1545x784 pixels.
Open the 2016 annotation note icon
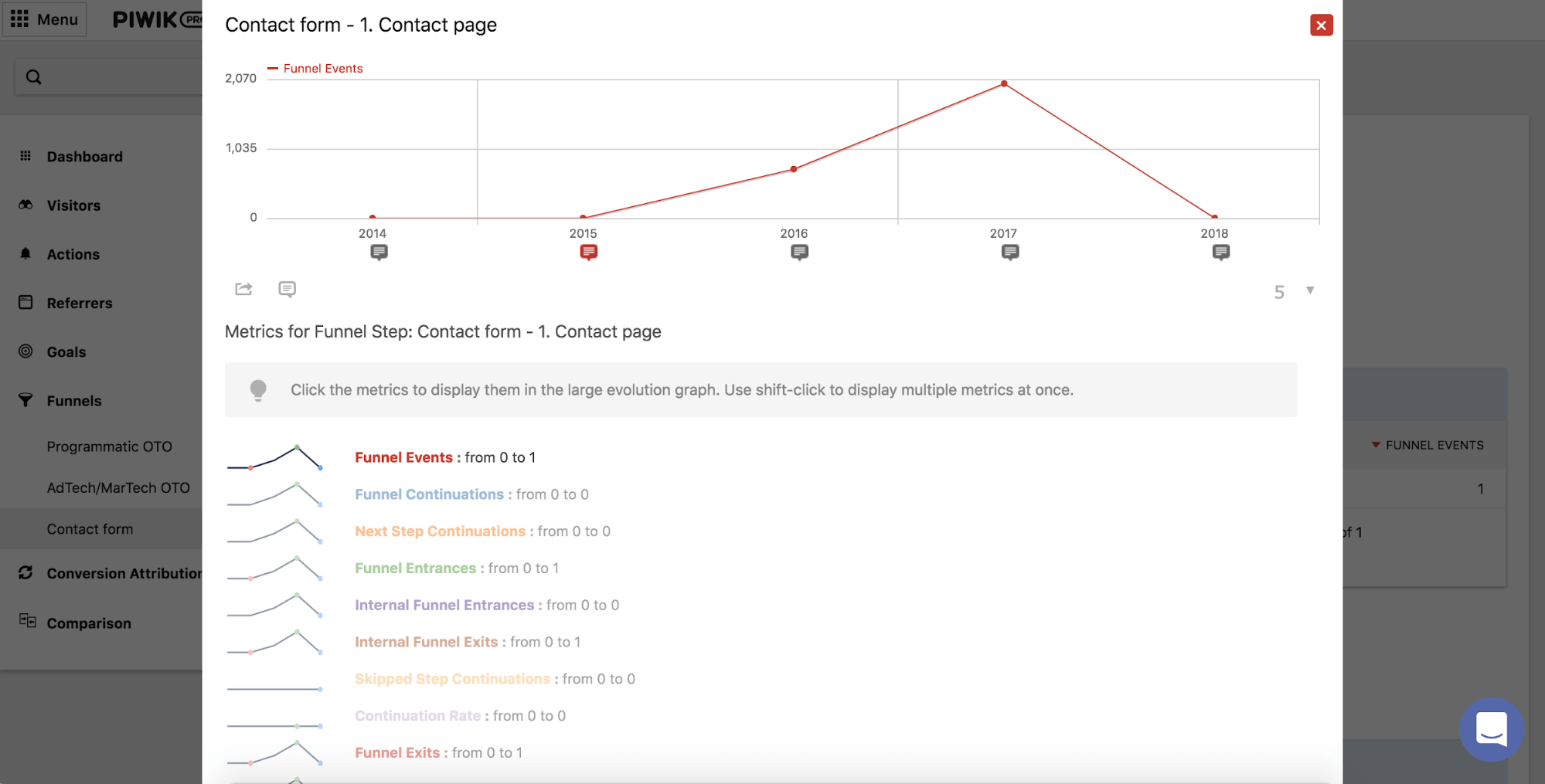[799, 252]
